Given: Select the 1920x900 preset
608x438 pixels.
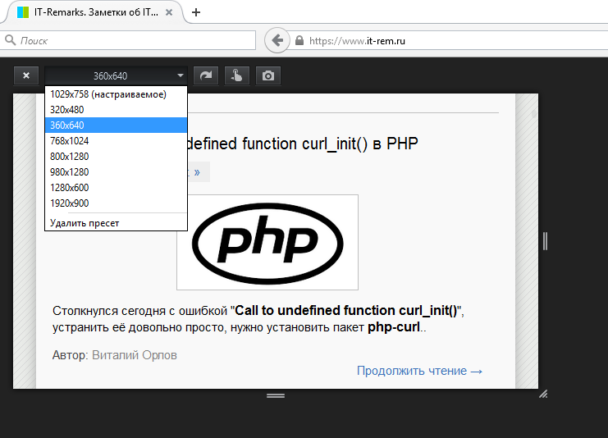Looking at the screenshot, I should (x=116, y=203).
